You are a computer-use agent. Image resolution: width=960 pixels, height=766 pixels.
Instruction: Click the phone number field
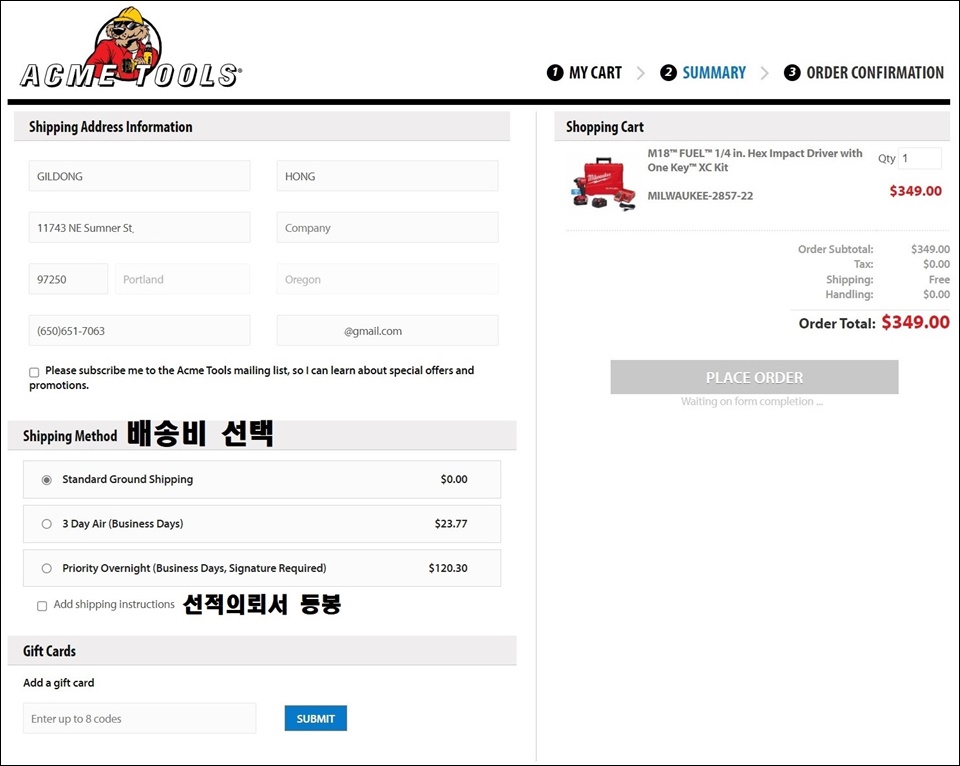[x=140, y=331]
